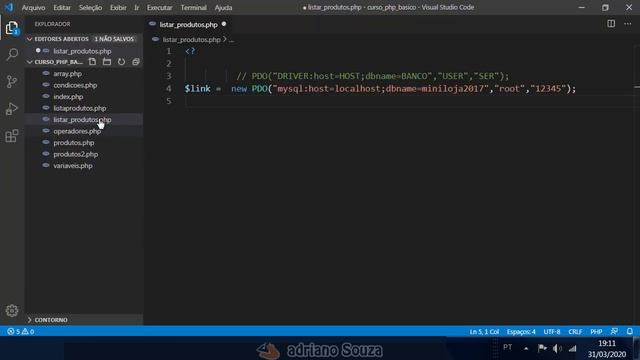Image resolution: width=640 pixels, height=360 pixels.
Task: Open the Editar menu
Action: tap(62, 7)
